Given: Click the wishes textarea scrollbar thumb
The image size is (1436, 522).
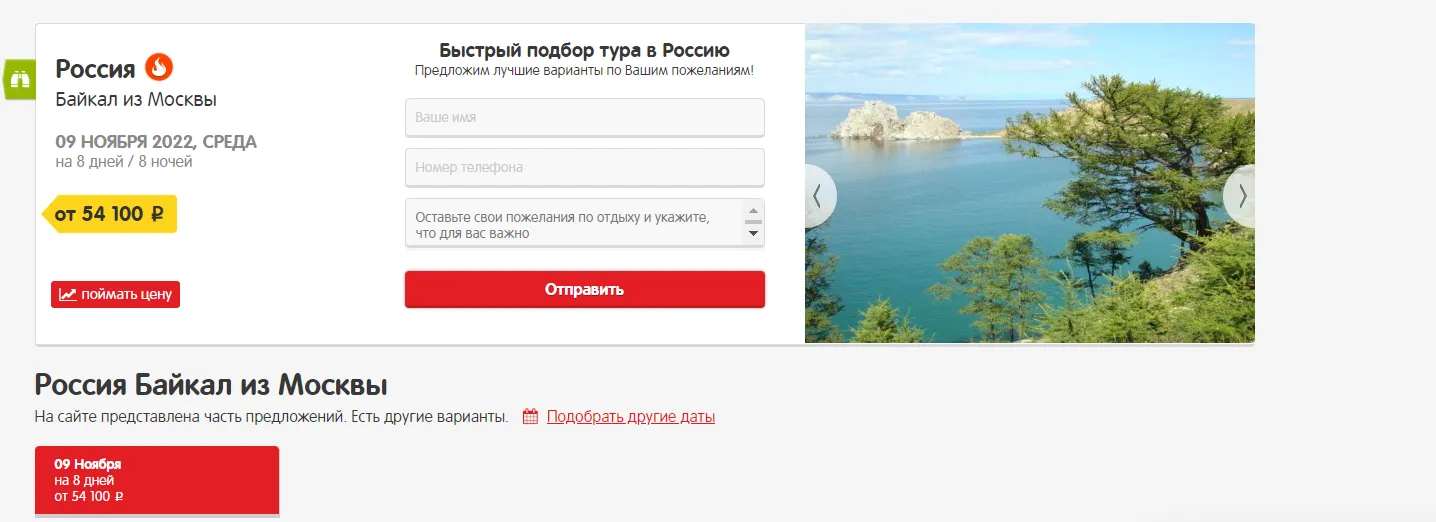Looking at the screenshot, I should pyautogui.click(x=753, y=222).
